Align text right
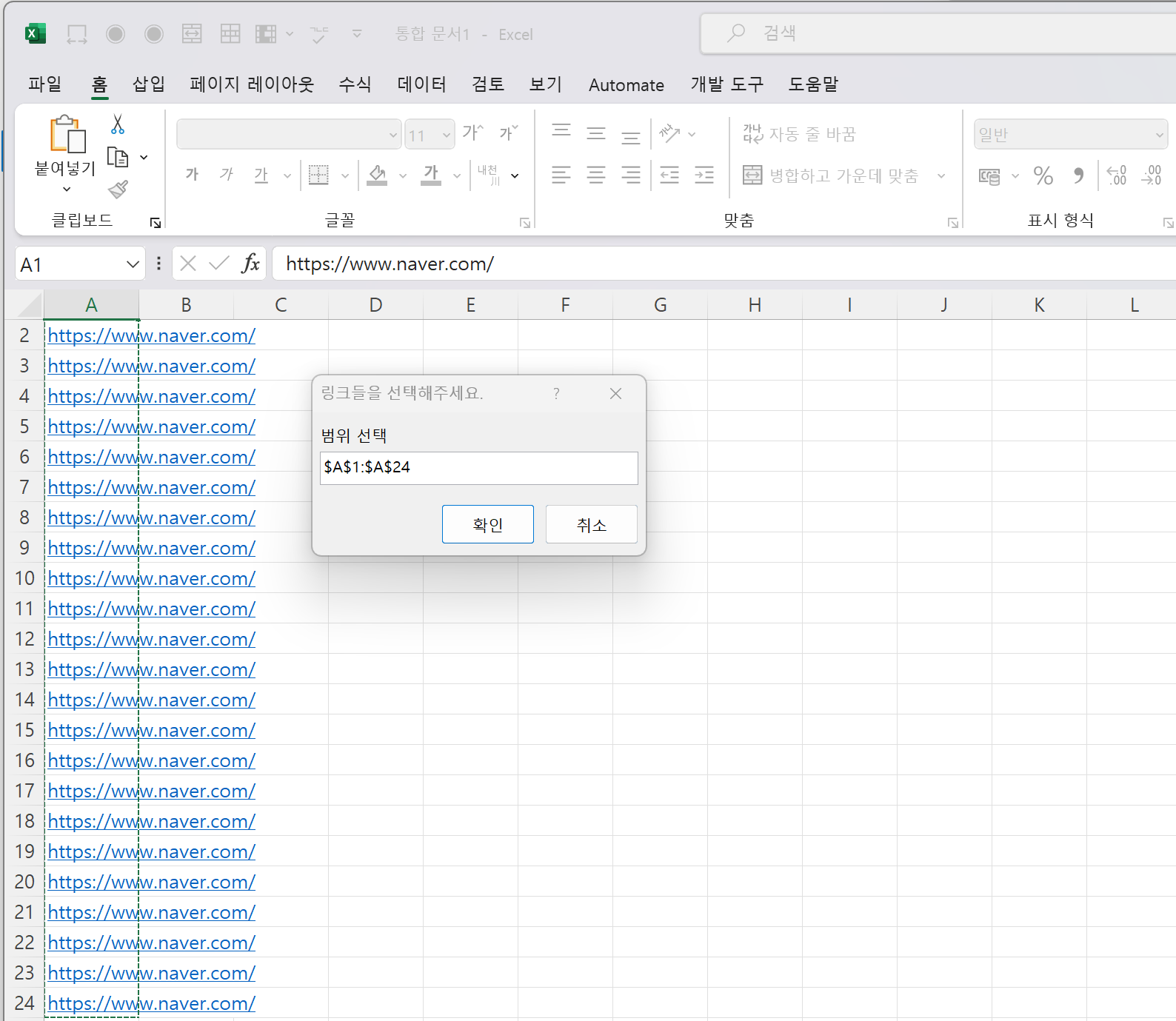This screenshot has width=1176, height=1021. [x=631, y=175]
